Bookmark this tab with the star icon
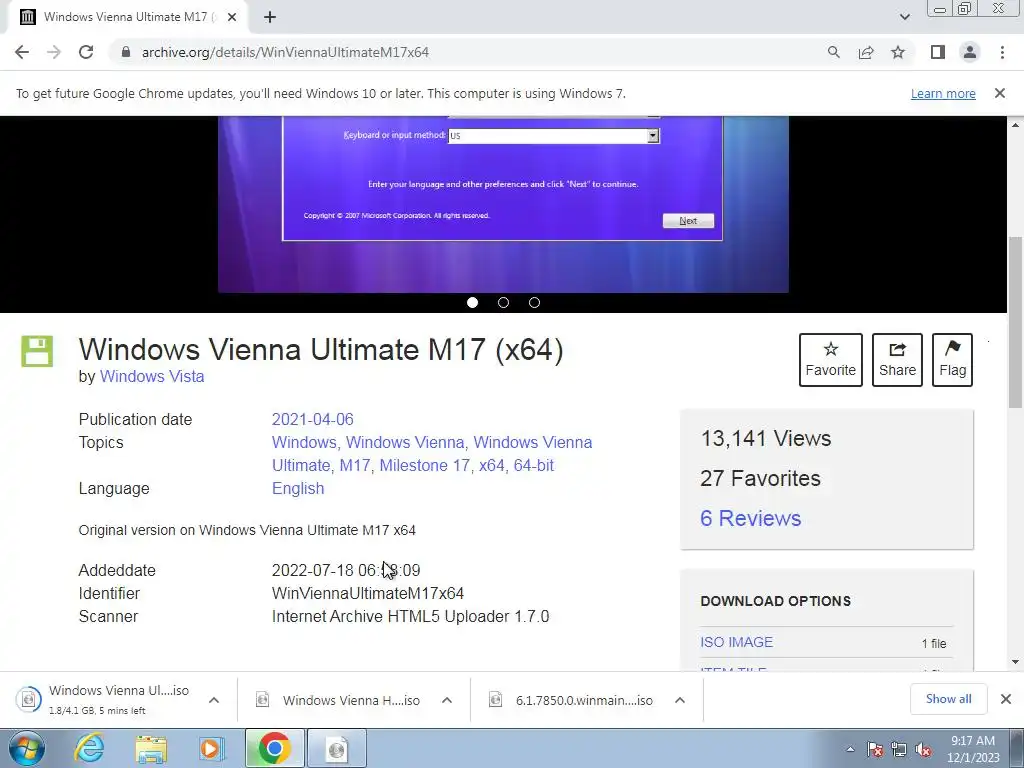Image resolution: width=1024 pixels, height=768 pixels. click(898, 52)
